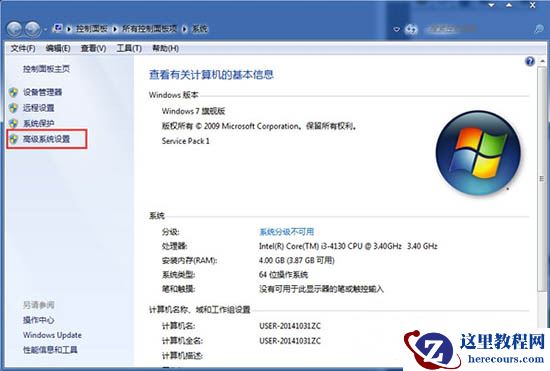550x371 pixels.
Task: Open 控制面板主页 link
Action: pos(46,69)
